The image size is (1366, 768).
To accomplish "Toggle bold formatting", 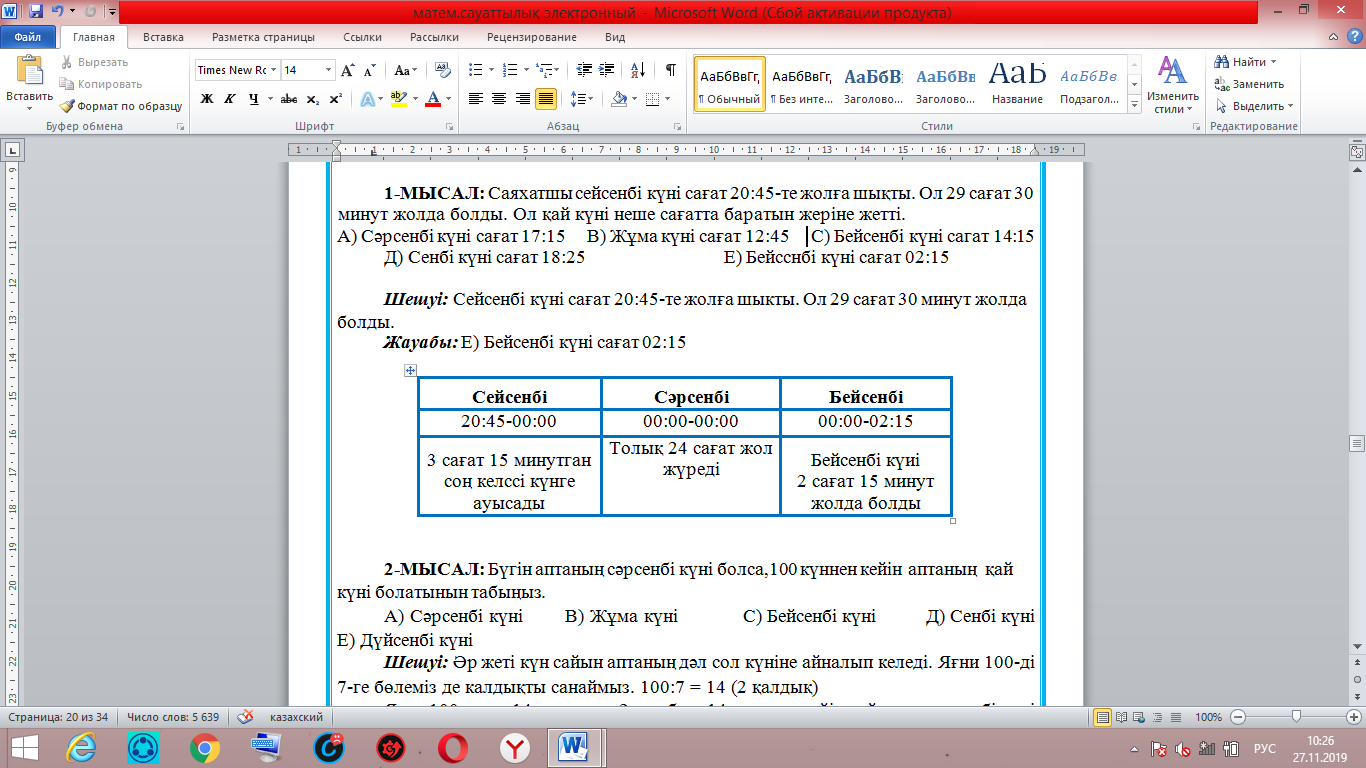I will click(x=207, y=99).
